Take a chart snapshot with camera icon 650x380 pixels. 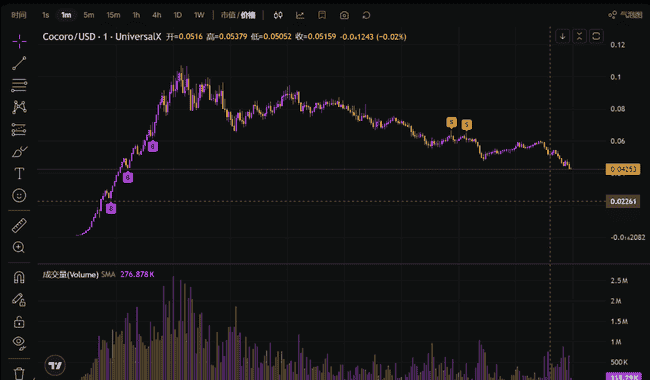pos(344,15)
